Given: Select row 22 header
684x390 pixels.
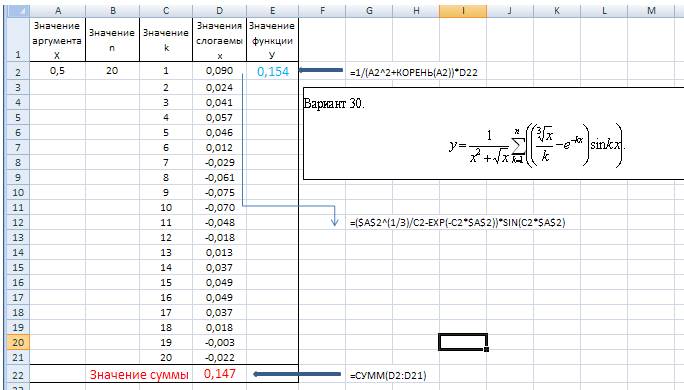Looking at the screenshot, I should pos(17,375).
